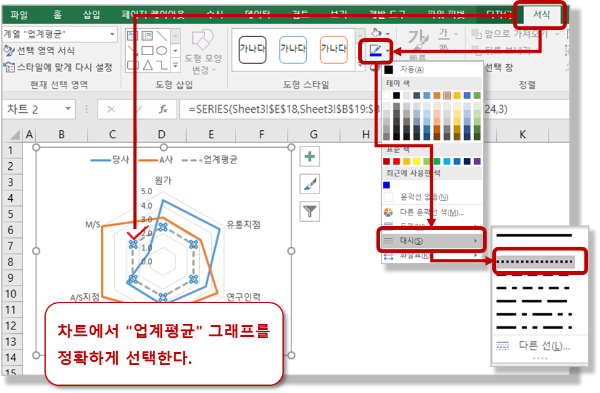Viewport: 600px width, 393px height.
Task: Select column G header
Action: (x=313, y=134)
